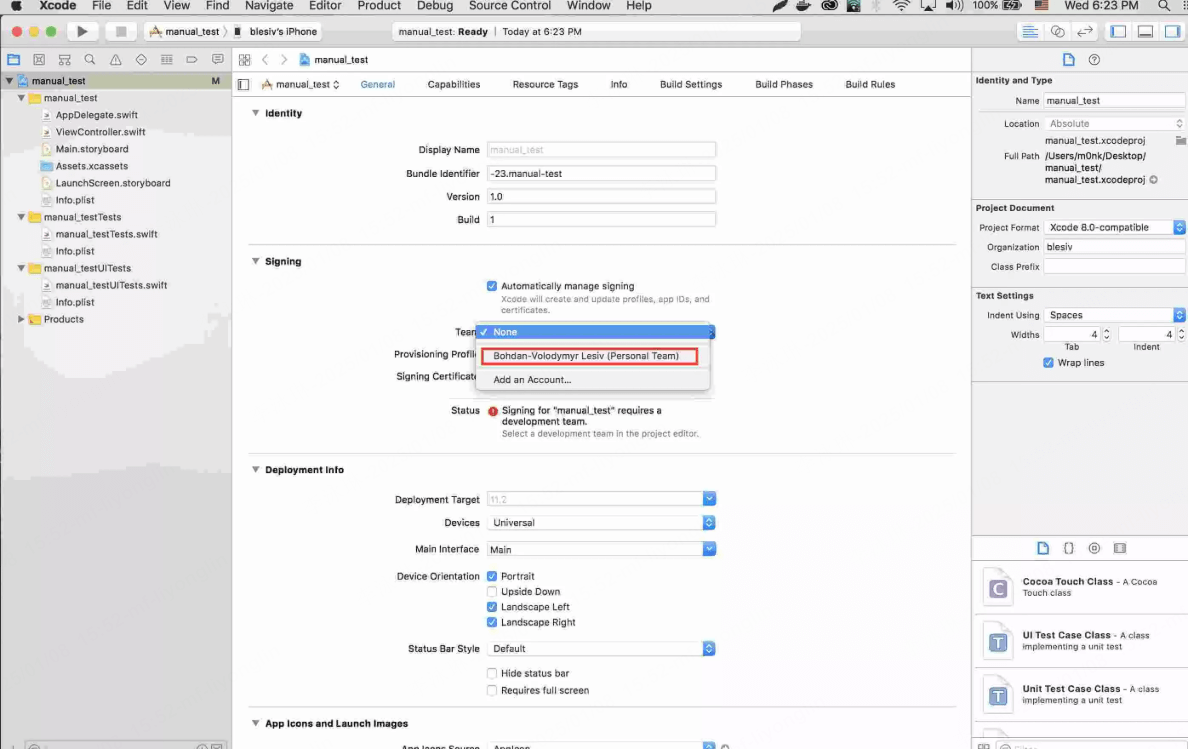The height and width of the screenshot is (749, 1188).
Task: Open the Find navigator magnifier icon
Action: (90, 60)
